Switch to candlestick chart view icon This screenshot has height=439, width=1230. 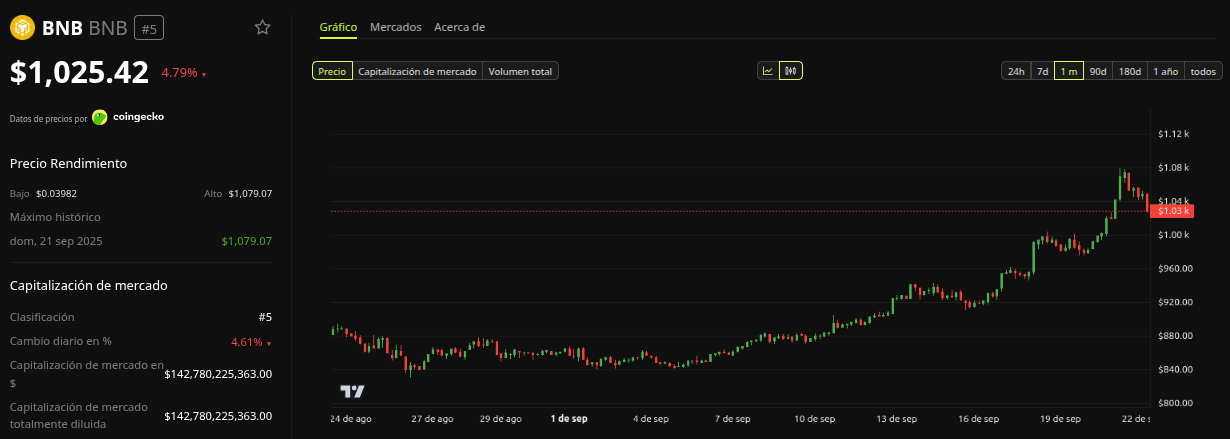click(x=791, y=71)
